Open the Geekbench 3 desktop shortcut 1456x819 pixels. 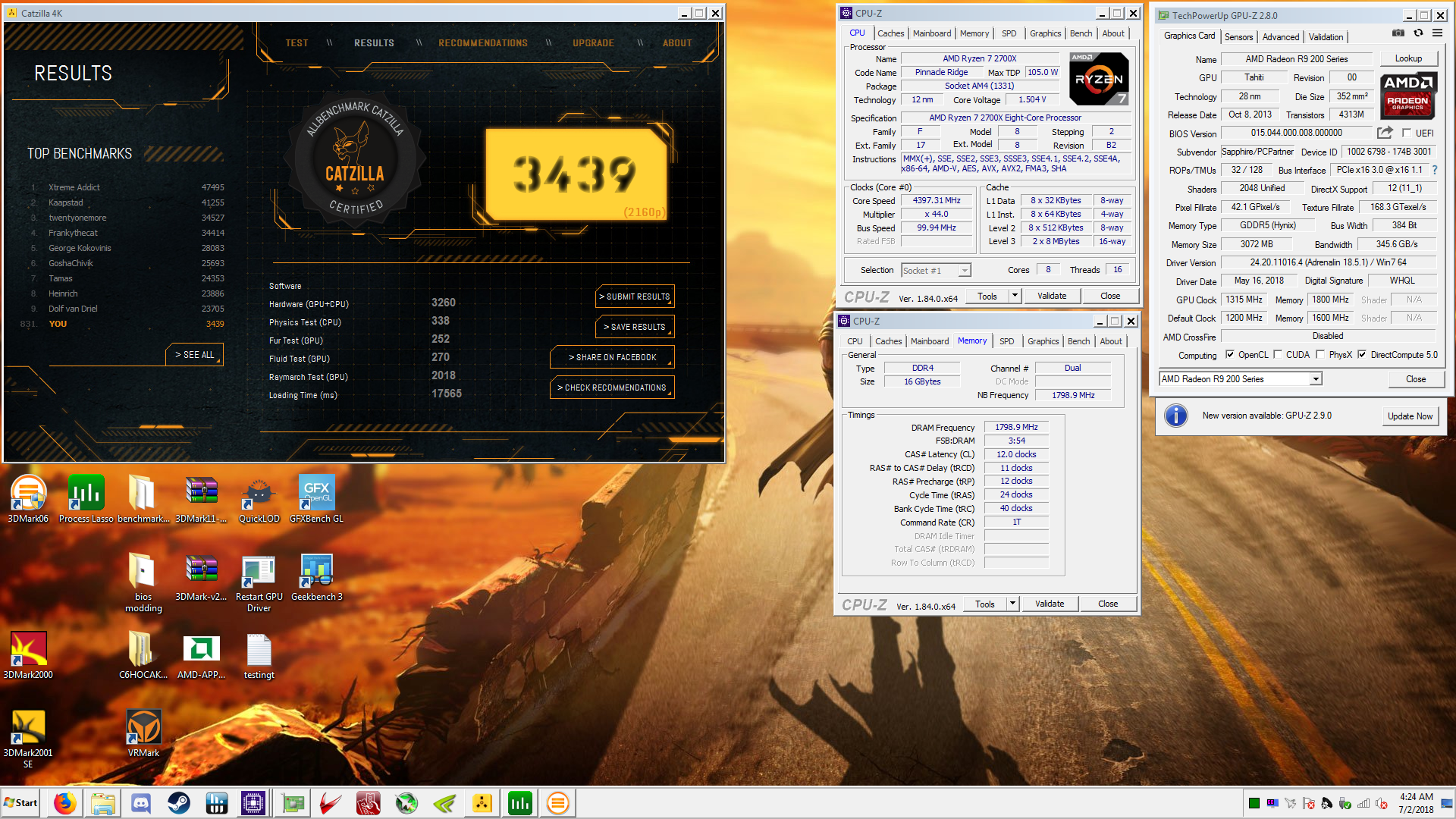pyautogui.click(x=317, y=576)
